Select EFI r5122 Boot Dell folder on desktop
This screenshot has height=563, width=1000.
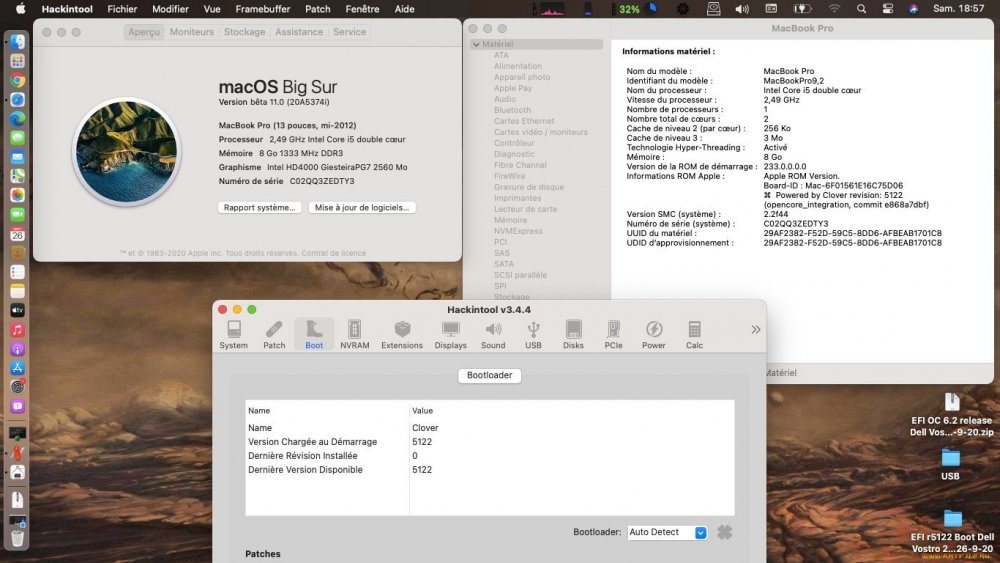point(952,531)
